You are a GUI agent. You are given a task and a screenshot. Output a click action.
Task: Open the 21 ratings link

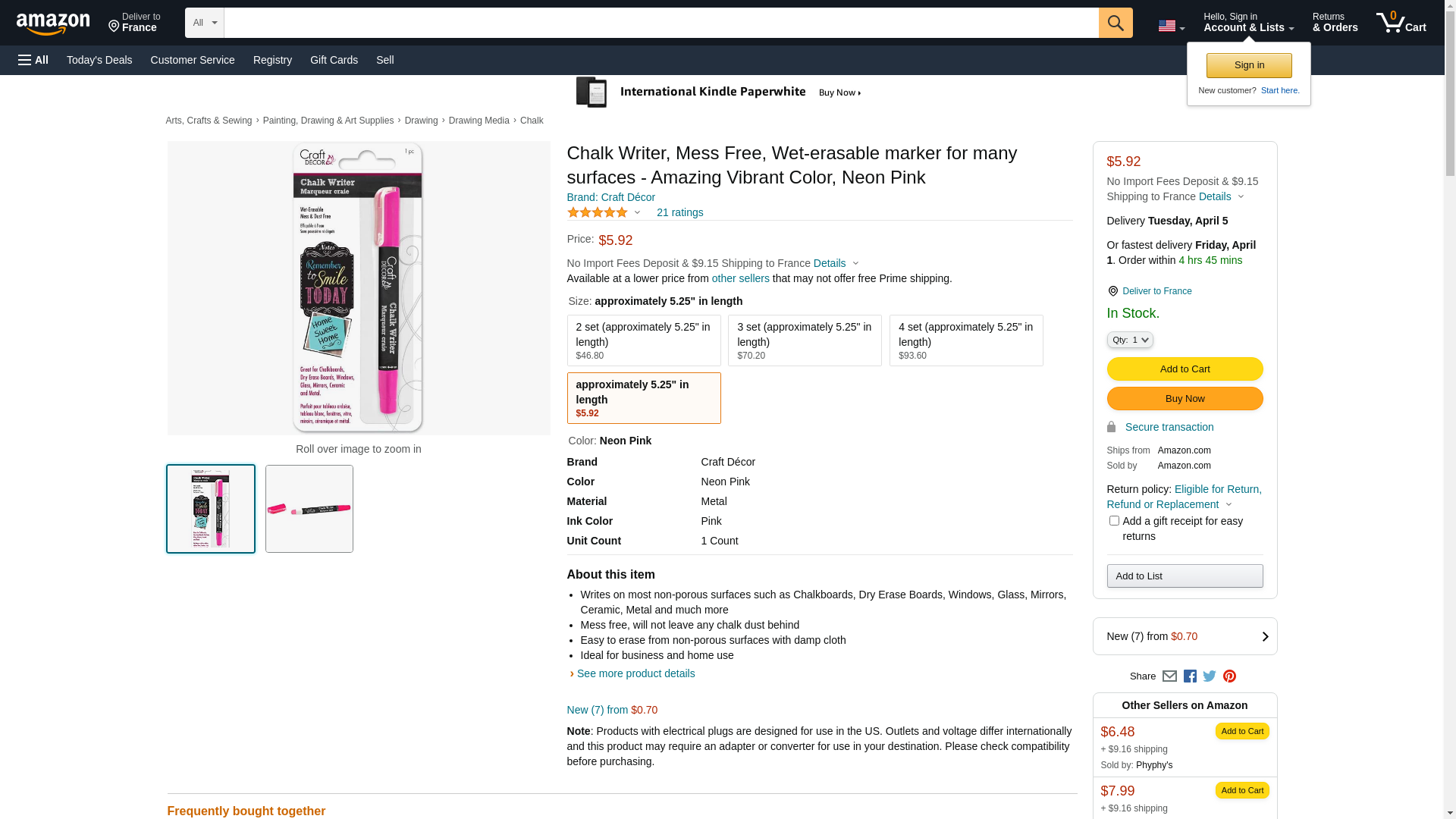[x=679, y=213]
